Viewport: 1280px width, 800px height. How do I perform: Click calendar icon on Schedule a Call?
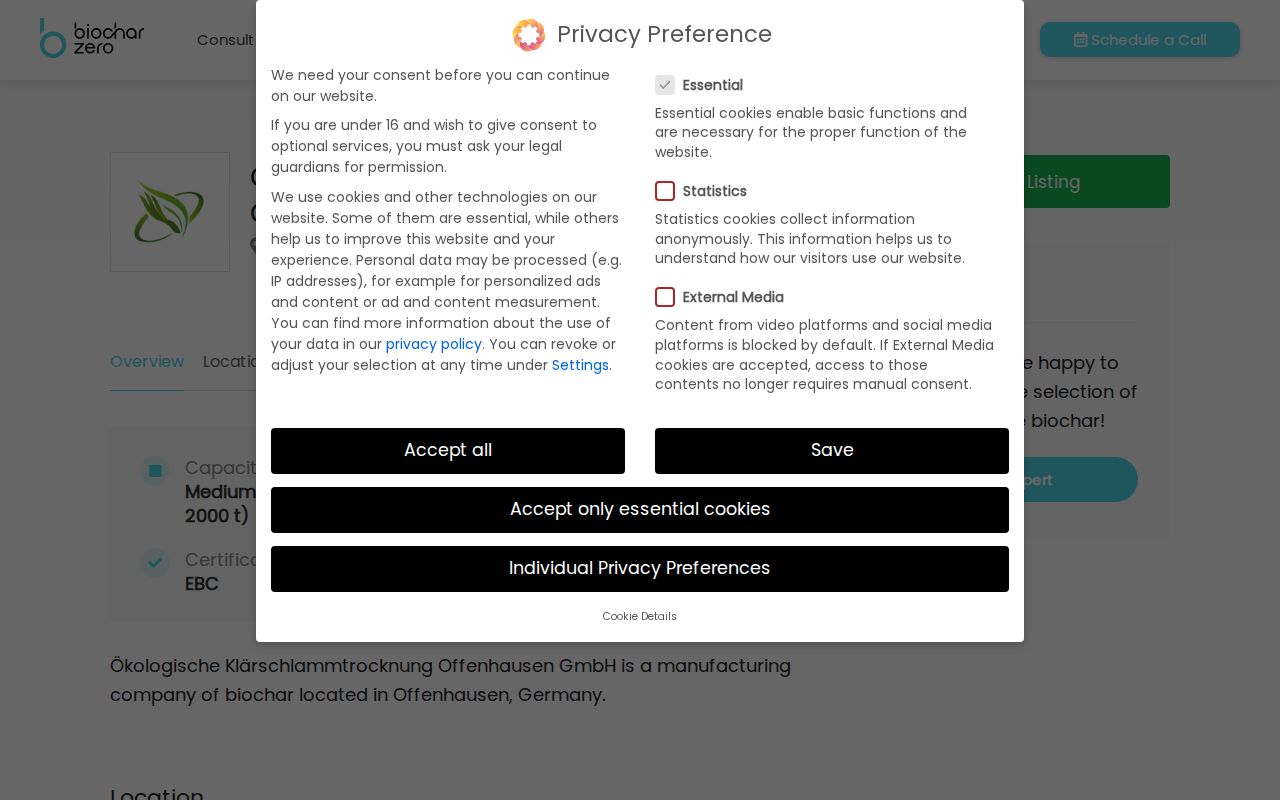click(1080, 40)
